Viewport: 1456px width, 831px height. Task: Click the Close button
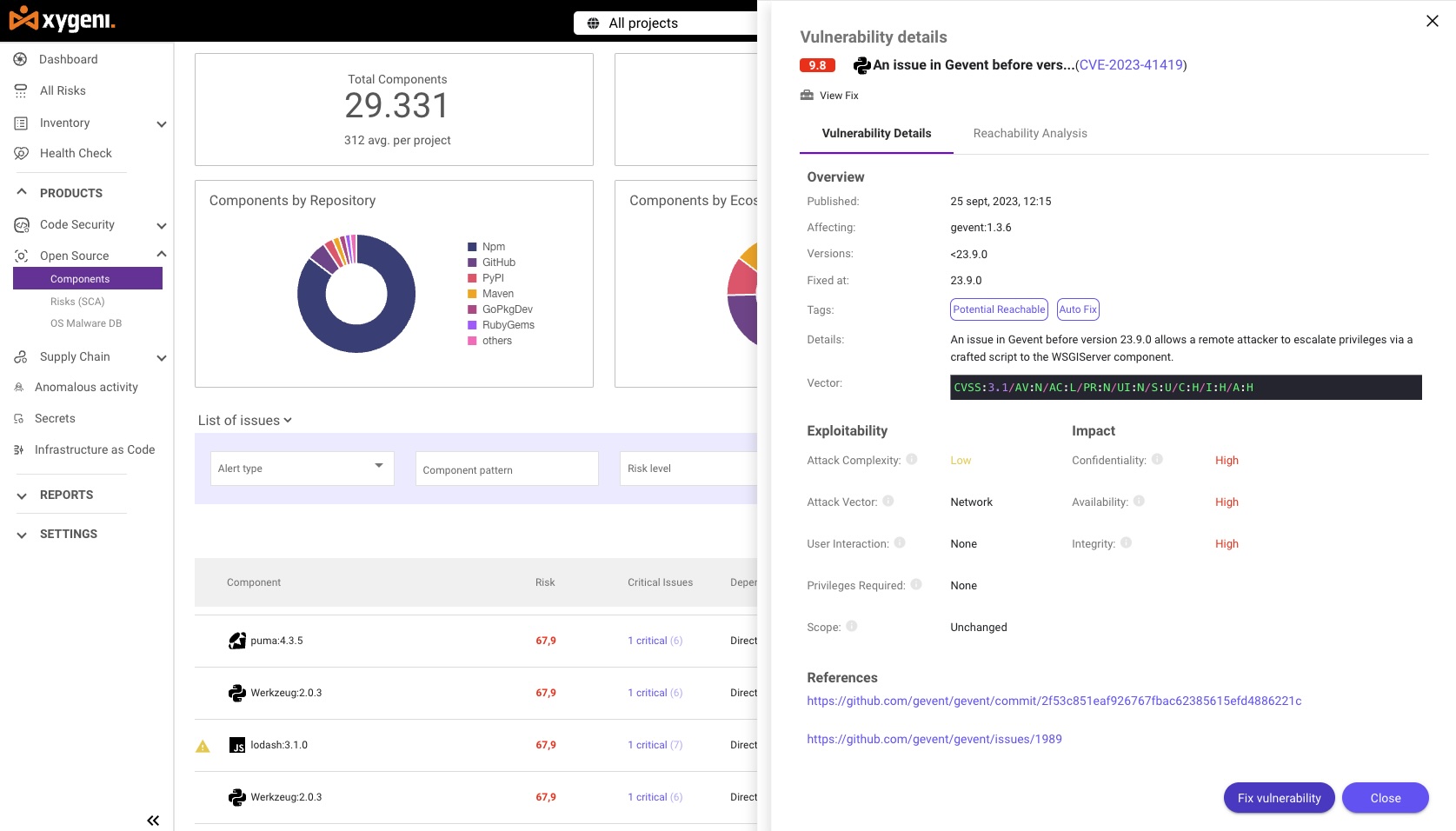pyautogui.click(x=1385, y=798)
